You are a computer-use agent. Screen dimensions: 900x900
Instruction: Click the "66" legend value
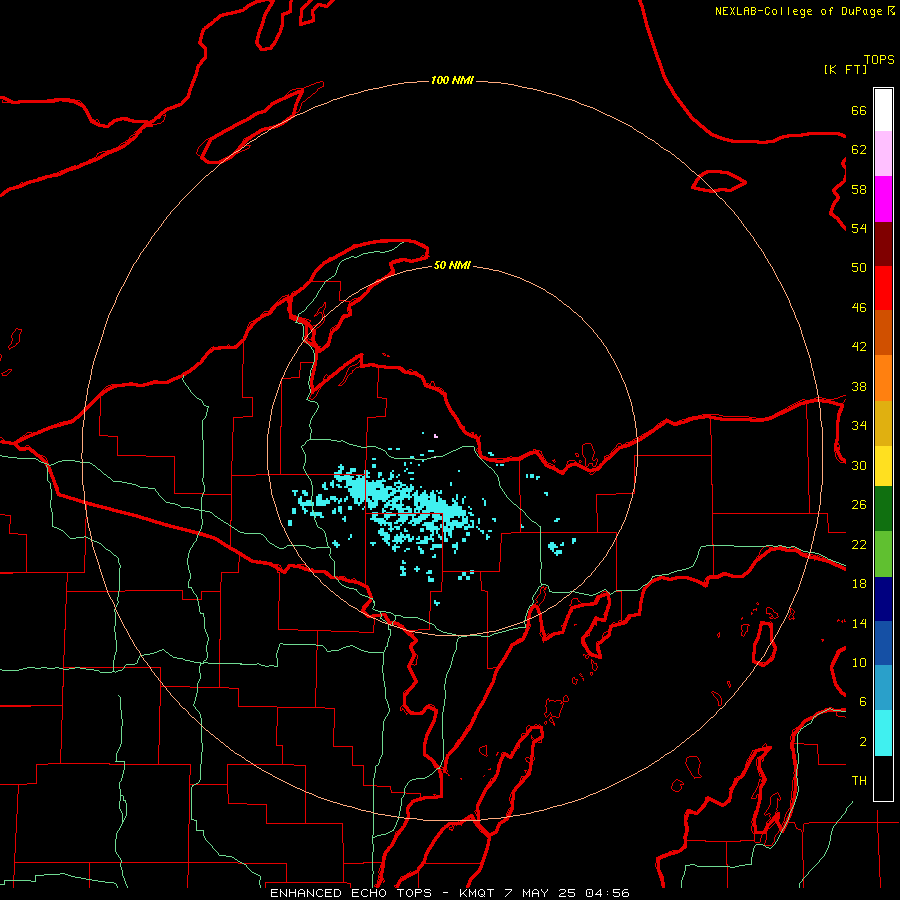coord(859,110)
